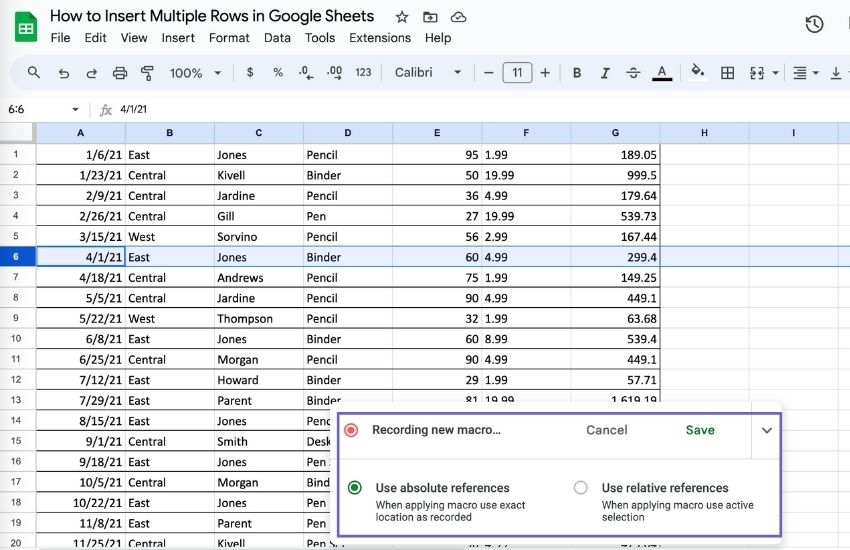The image size is (850, 550).
Task: Click the red macro recording indicator
Action: pos(351,430)
